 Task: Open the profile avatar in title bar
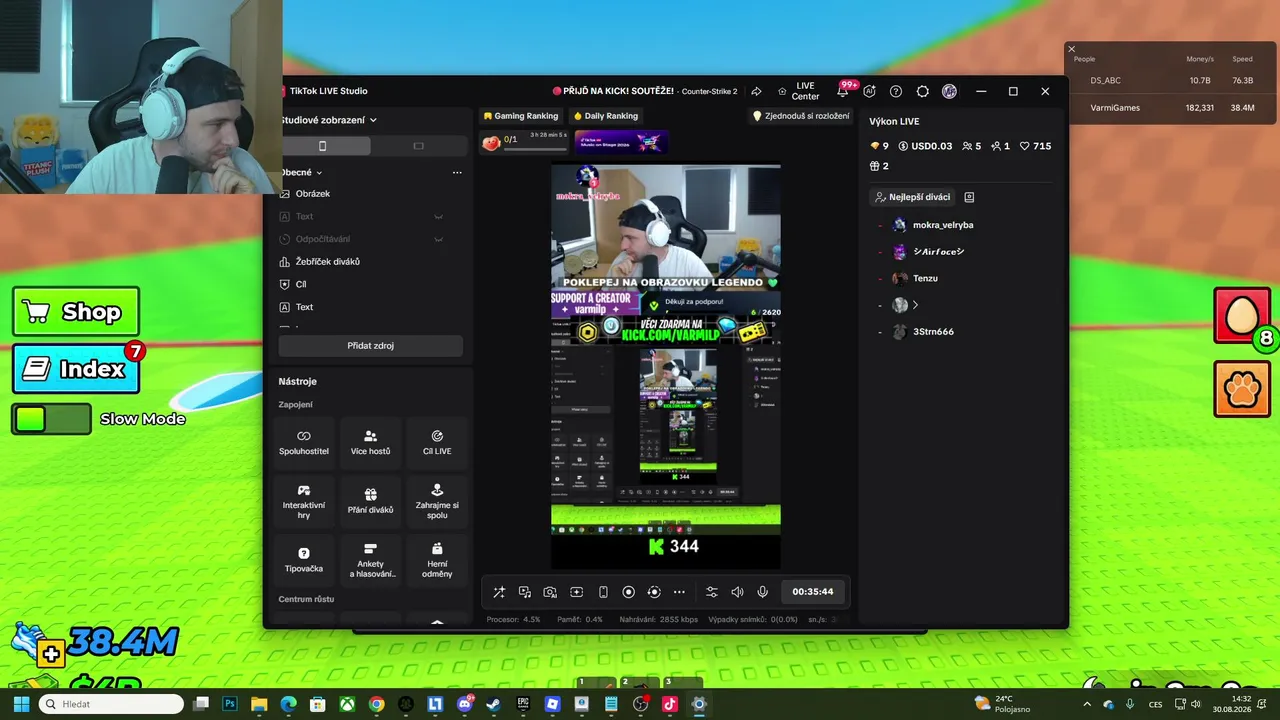[x=949, y=91]
